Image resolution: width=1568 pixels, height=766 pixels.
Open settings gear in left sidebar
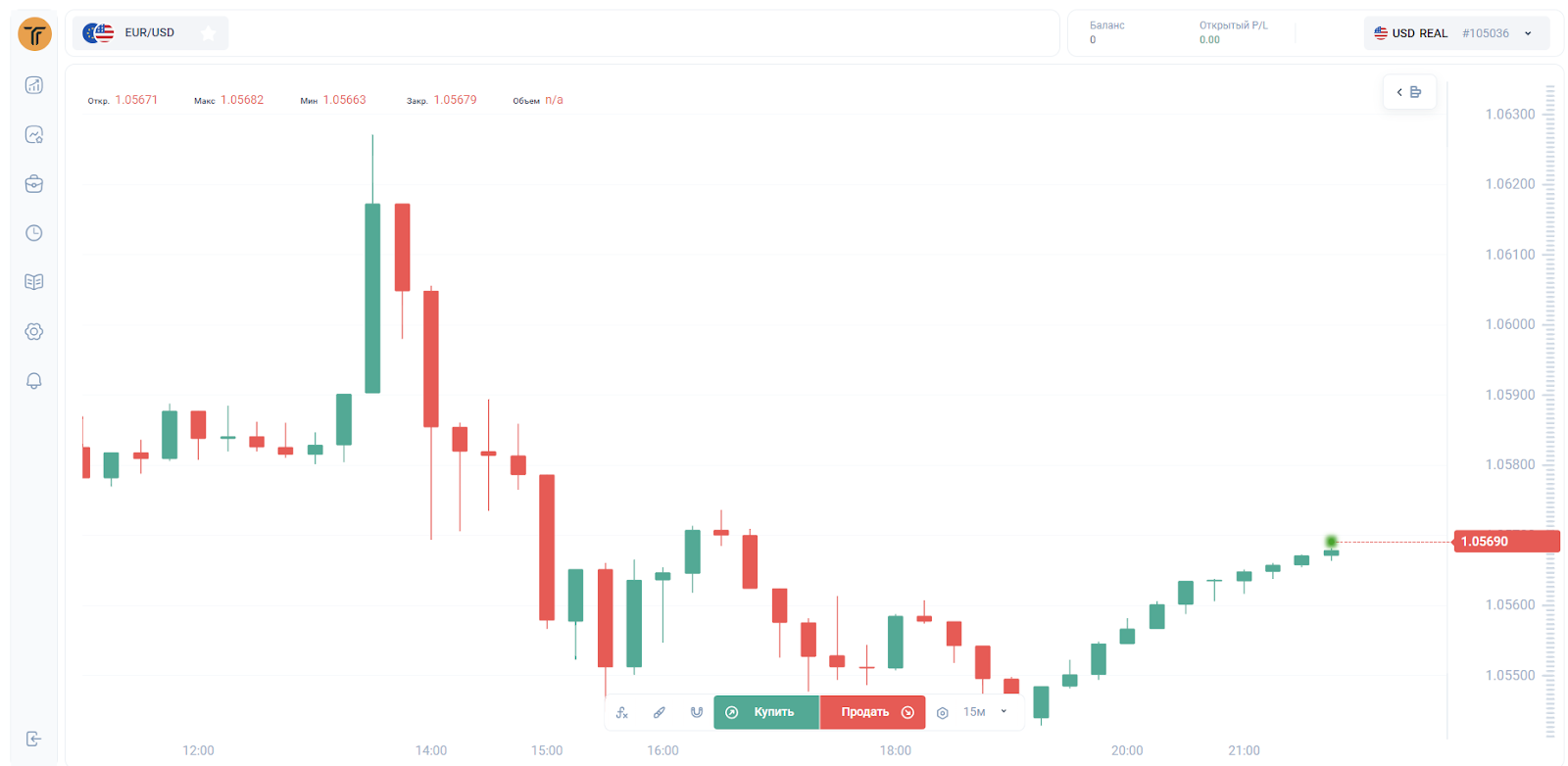click(34, 332)
